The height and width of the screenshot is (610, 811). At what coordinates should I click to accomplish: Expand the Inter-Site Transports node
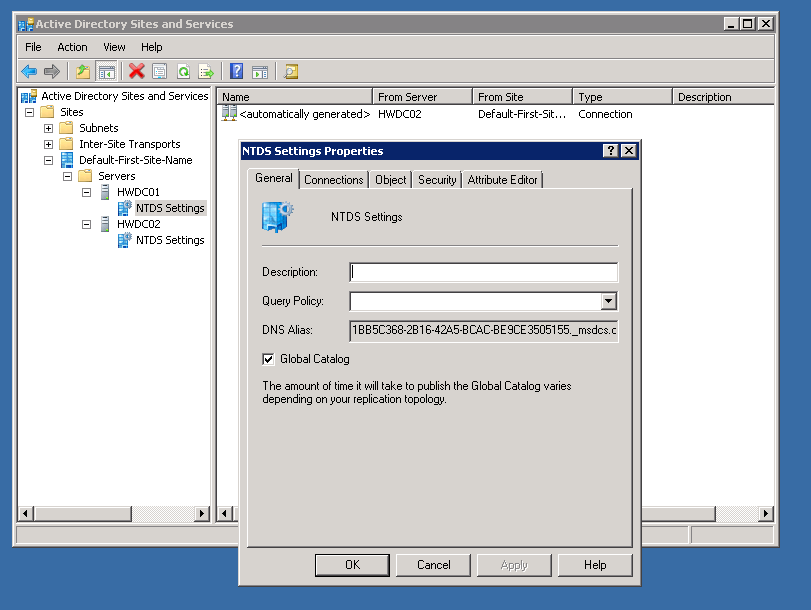[x=48, y=144]
